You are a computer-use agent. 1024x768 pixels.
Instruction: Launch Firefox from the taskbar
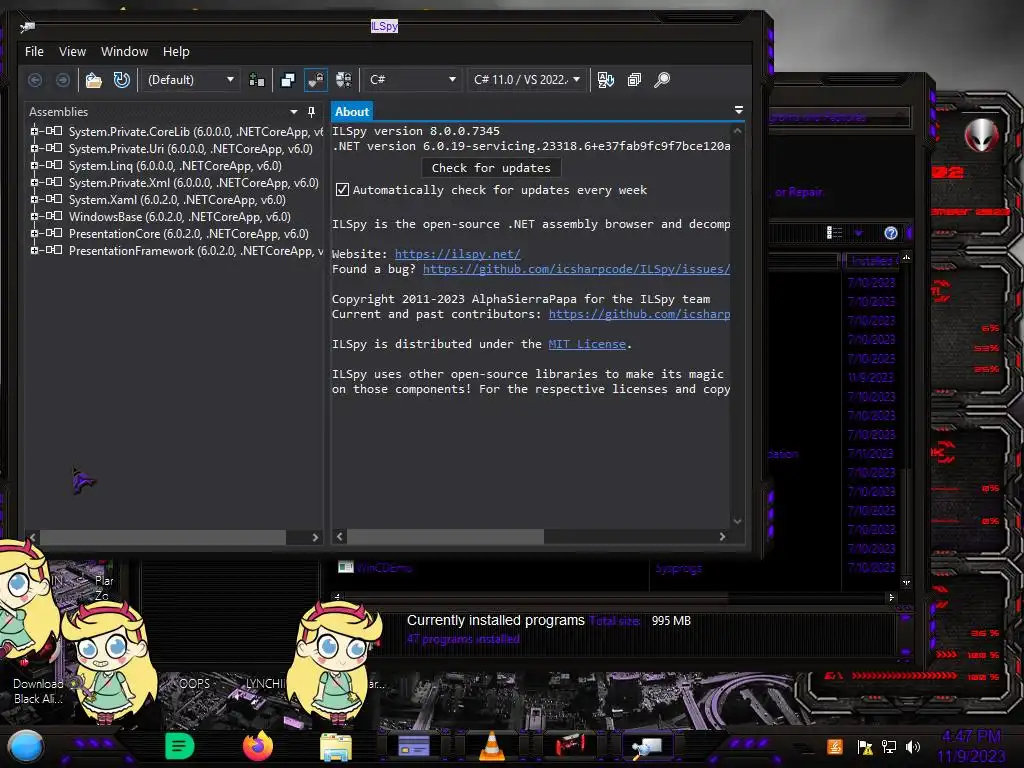[x=258, y=746]
